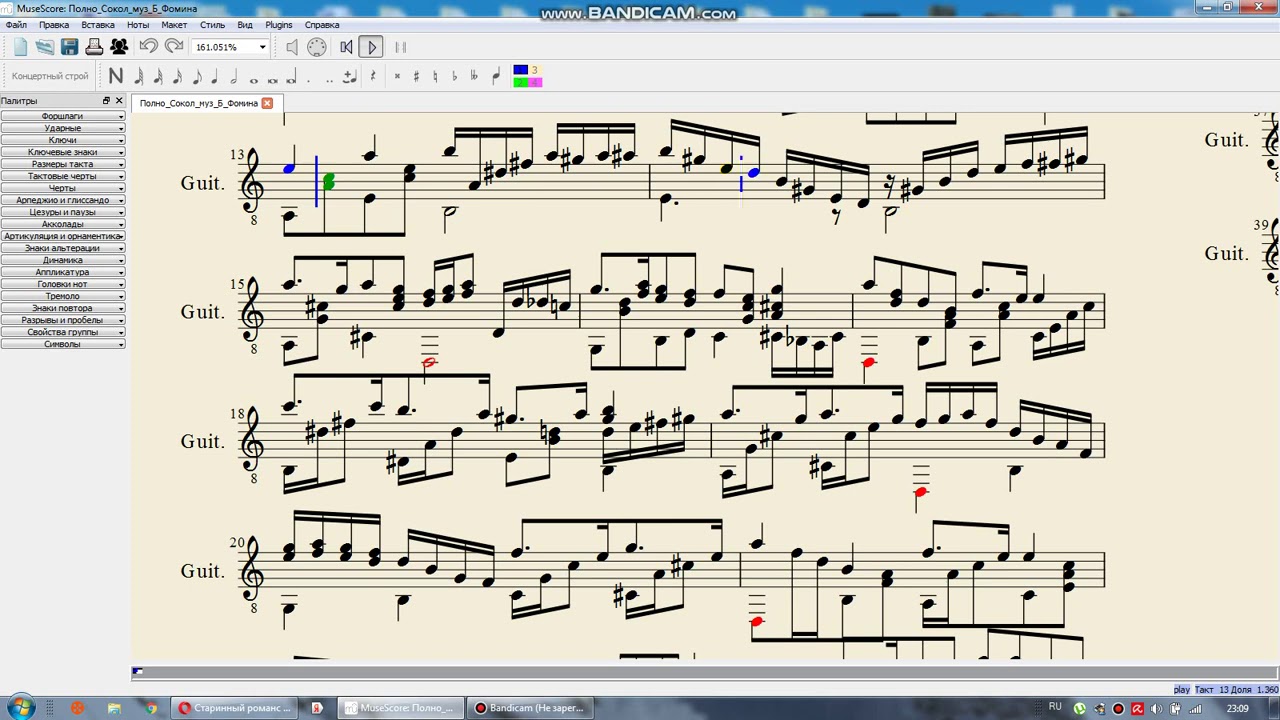
Task: Expand the Арпеджио и глиссандо palette
Action: [x=63, y=200]
